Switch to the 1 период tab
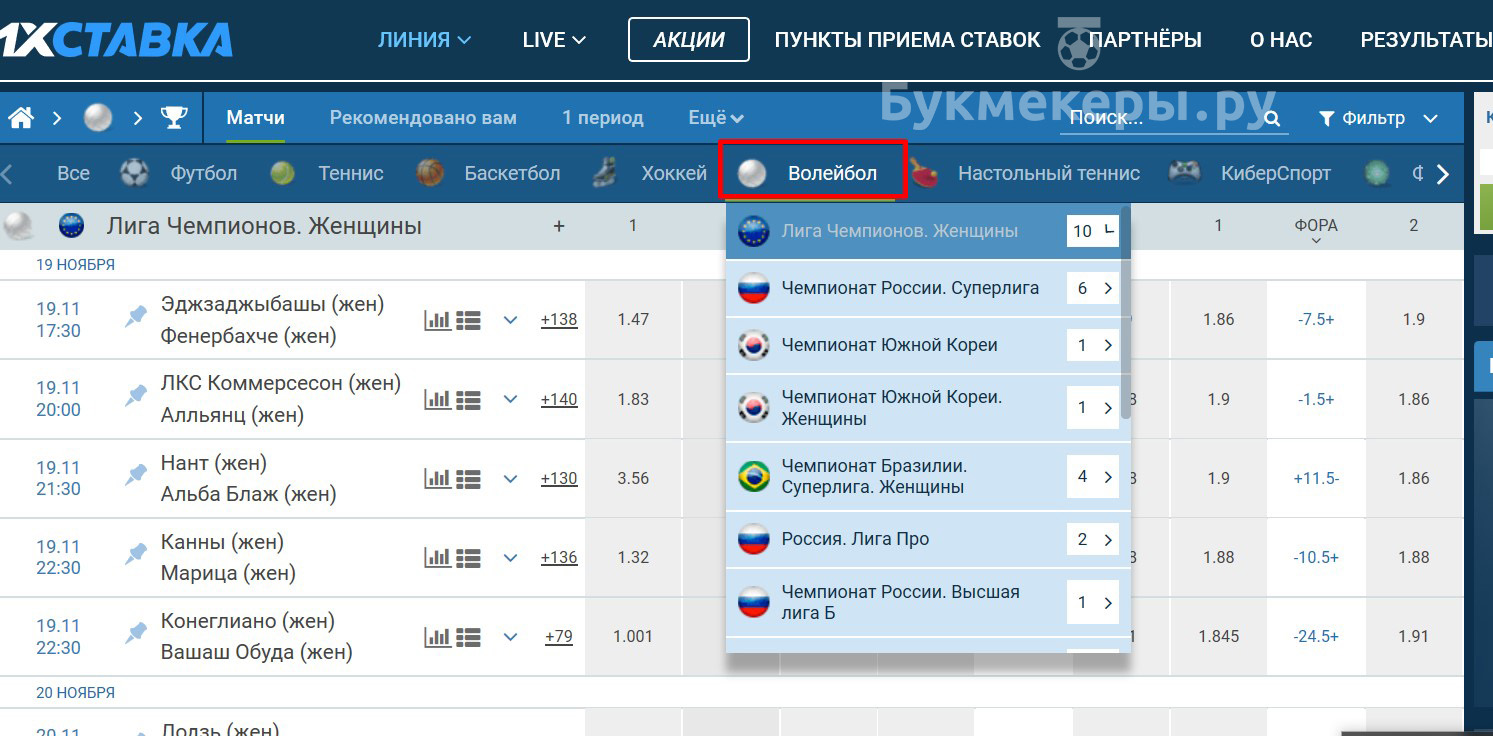 pyautogui.click(x=602, y=118)
